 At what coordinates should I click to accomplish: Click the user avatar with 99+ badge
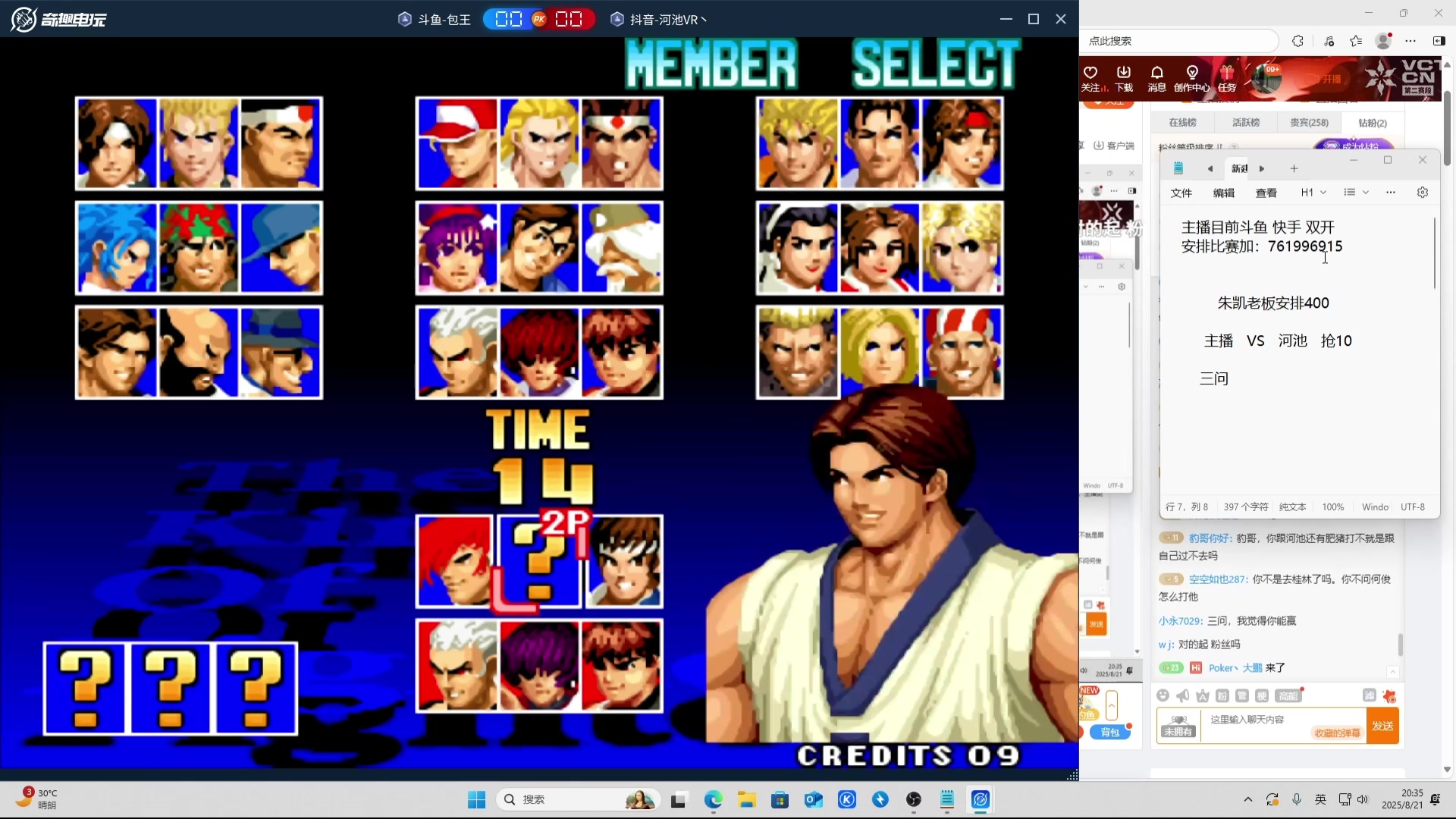coord(1265,79)
